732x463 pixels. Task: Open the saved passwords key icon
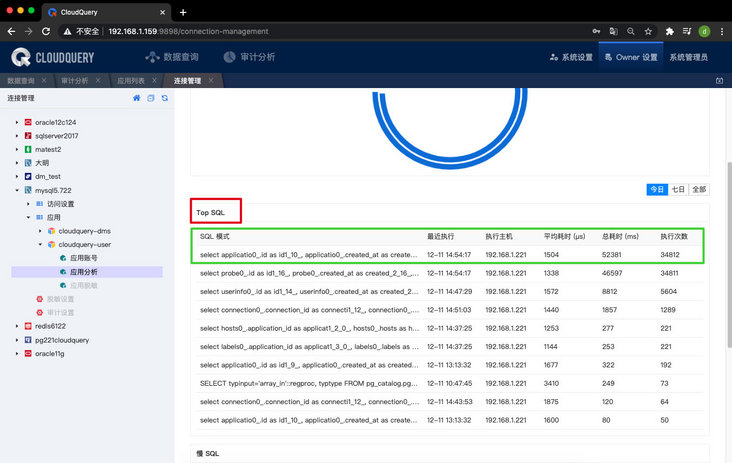(x=596, y=31)
